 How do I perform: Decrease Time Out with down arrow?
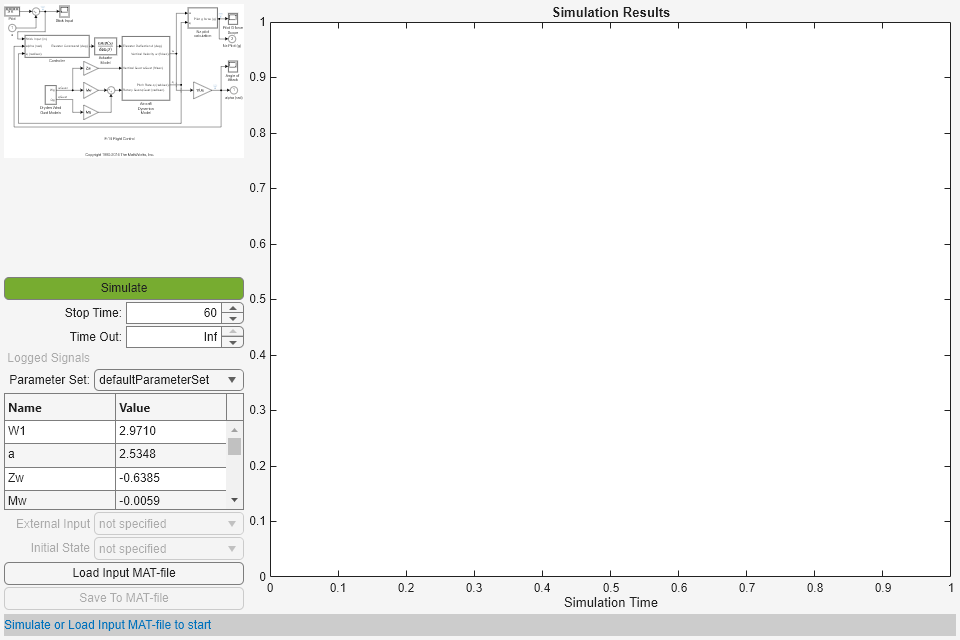pos(233,342)
